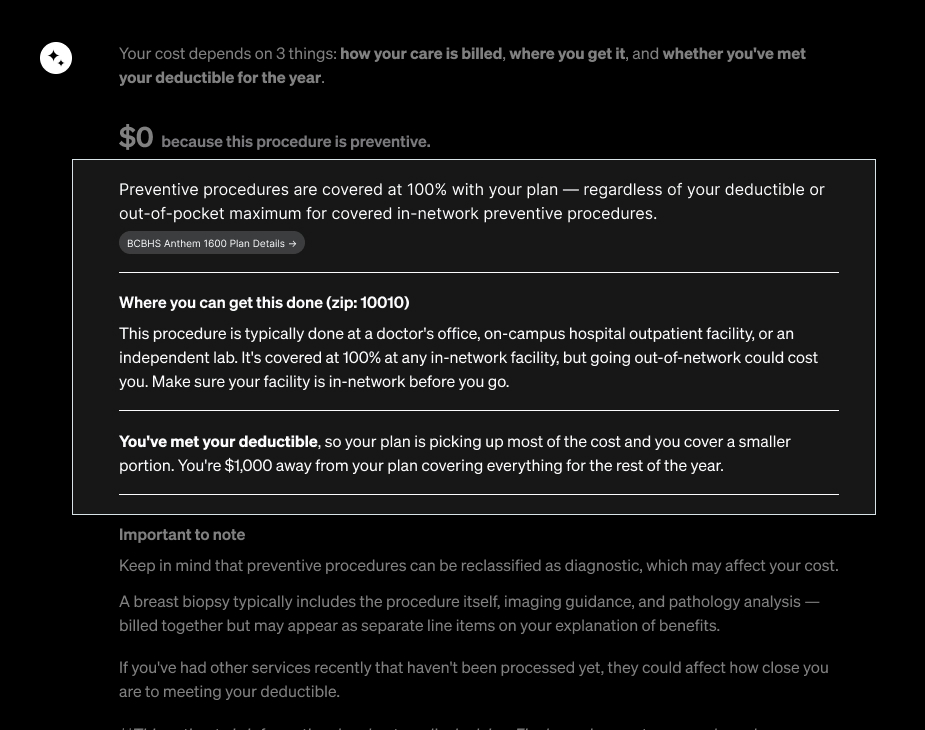Image resolution: width=925 pixels, height=730 pixels.
Task: Click "Where you can get this done" heading
Action: click(x=221, y=302)
